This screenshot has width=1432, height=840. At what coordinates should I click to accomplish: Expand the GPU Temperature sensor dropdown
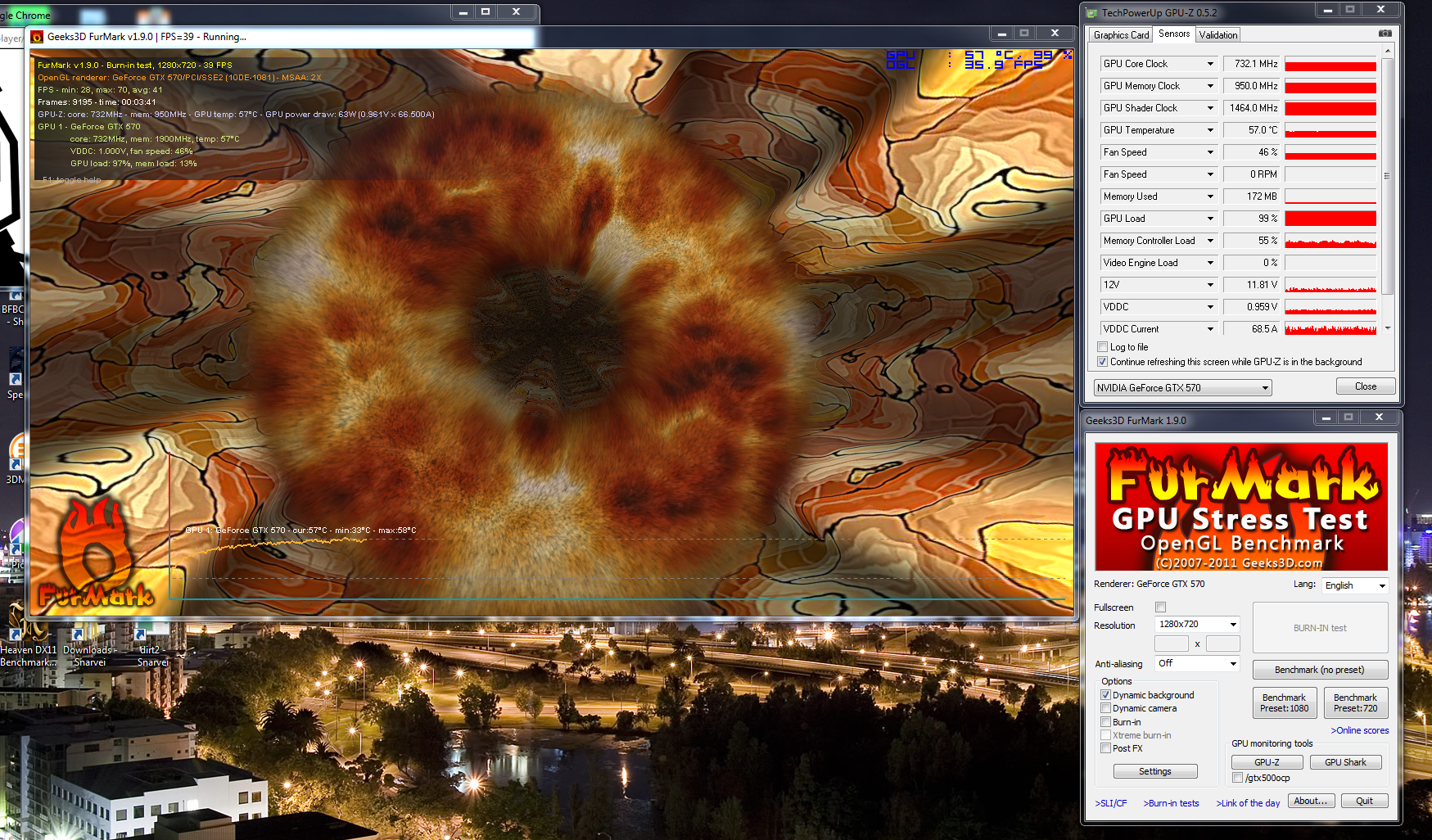pos(1210,130)
